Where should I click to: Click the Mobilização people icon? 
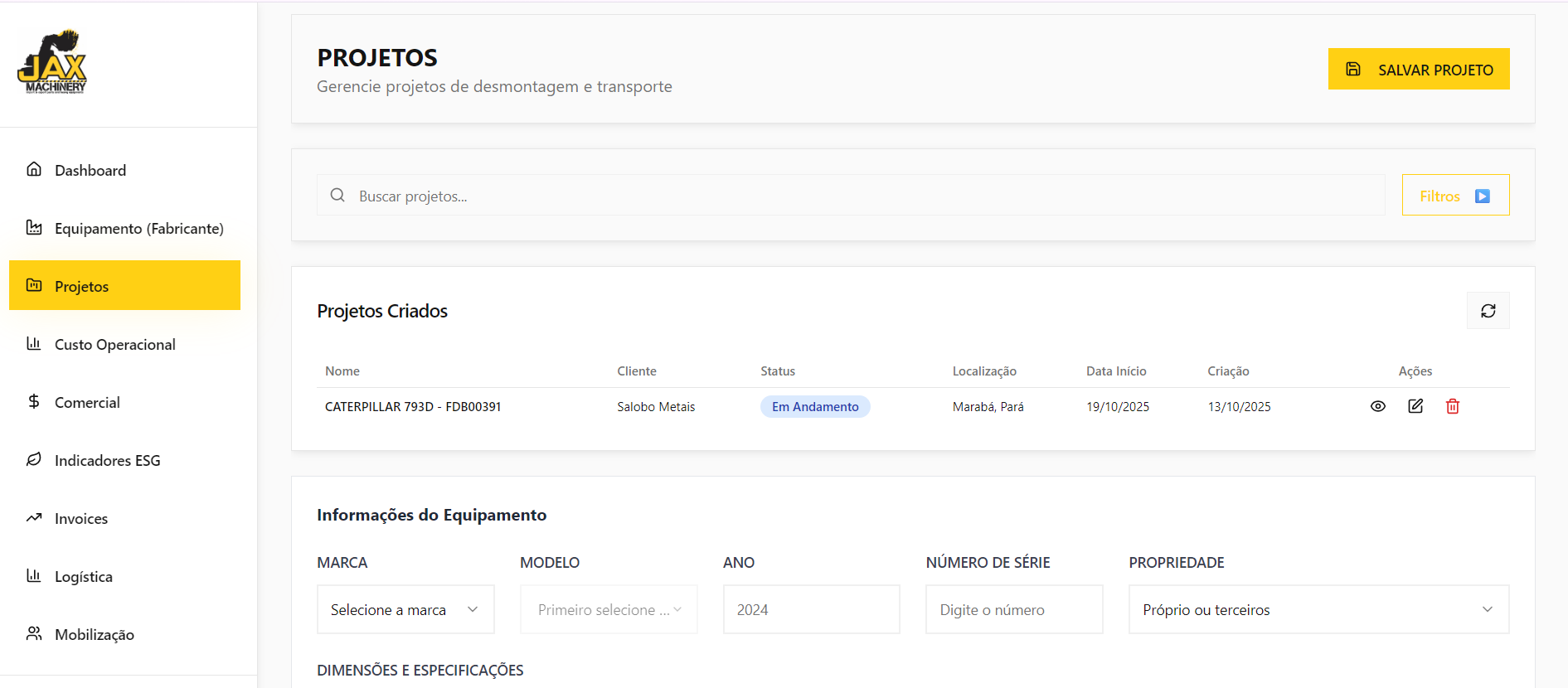pos(34,633)
